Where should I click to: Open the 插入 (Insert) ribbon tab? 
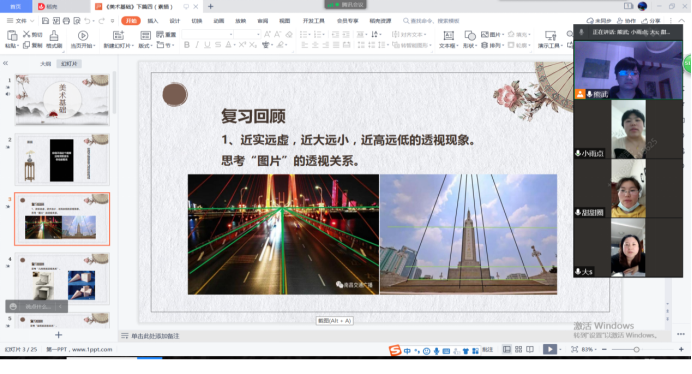click(x=153, y=21)
